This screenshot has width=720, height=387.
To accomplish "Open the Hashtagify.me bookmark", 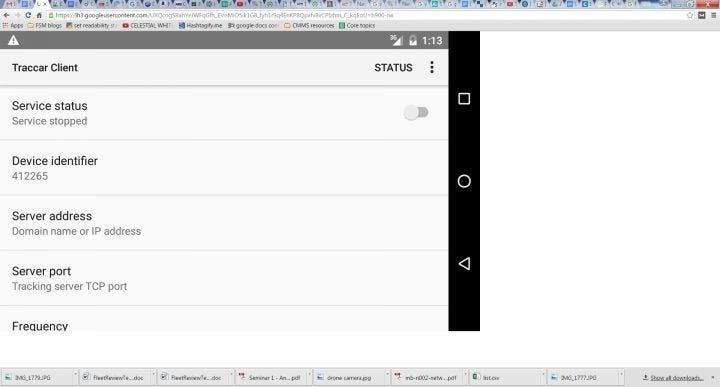I will pos(200,26).
